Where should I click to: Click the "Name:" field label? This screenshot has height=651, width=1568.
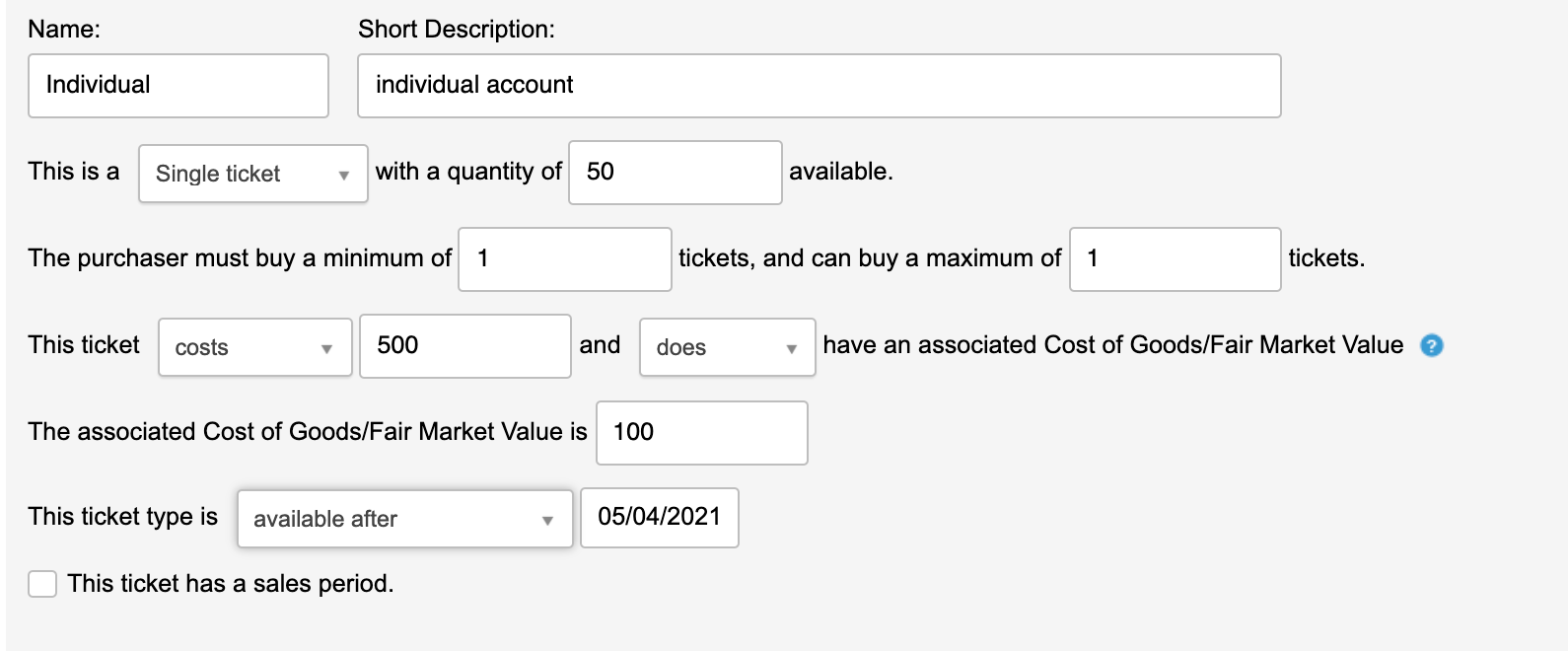coord(64,30)
